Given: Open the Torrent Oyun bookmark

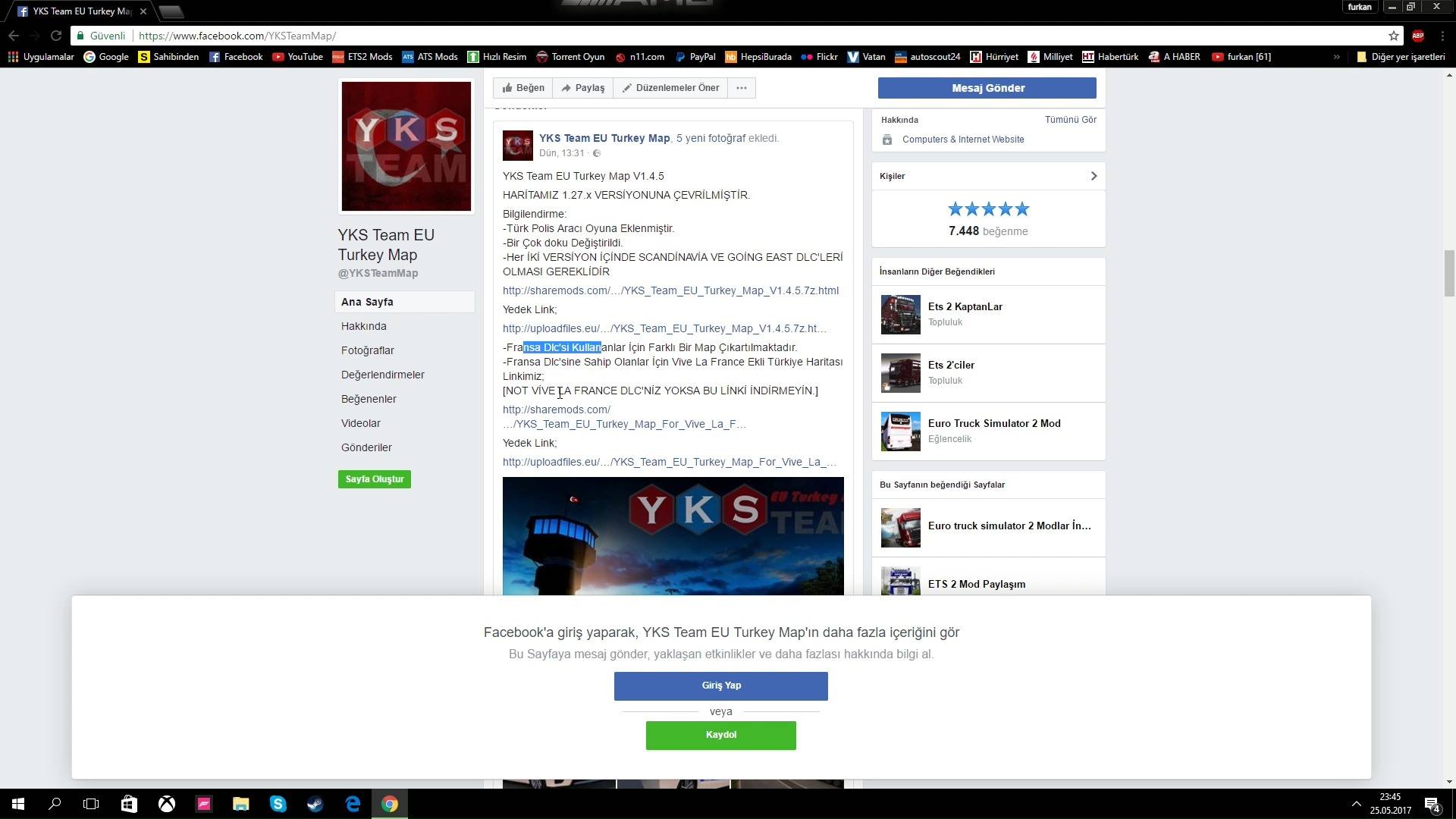Looking at the screenshot, I should (570, 57).
